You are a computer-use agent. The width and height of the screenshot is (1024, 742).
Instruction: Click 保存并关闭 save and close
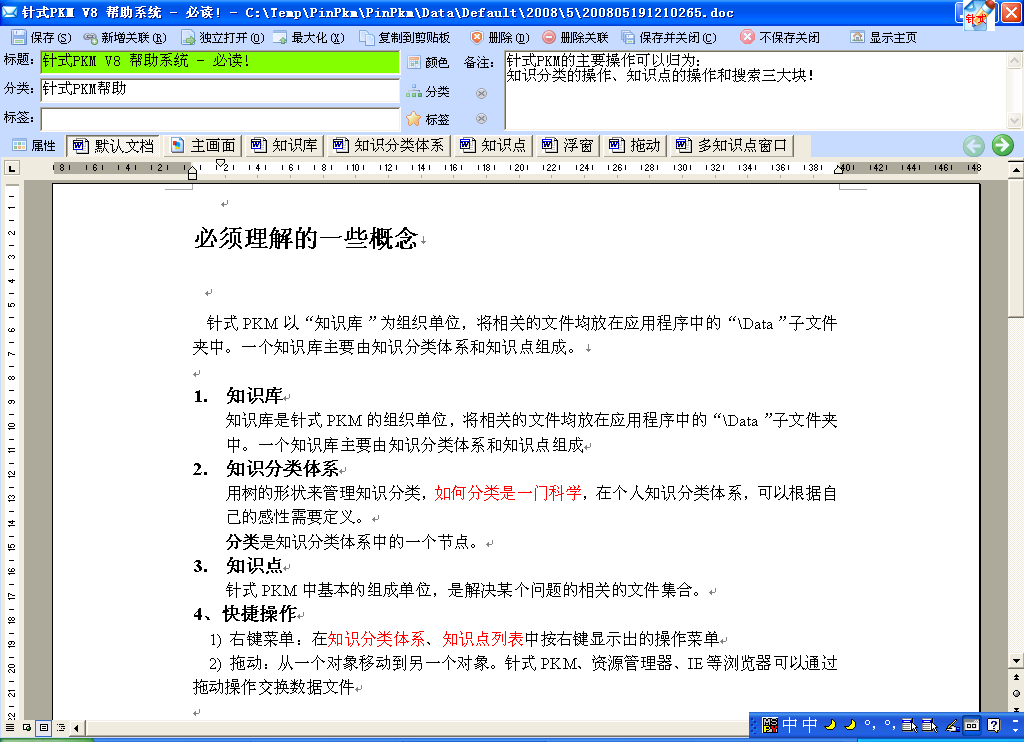point(668,37)
